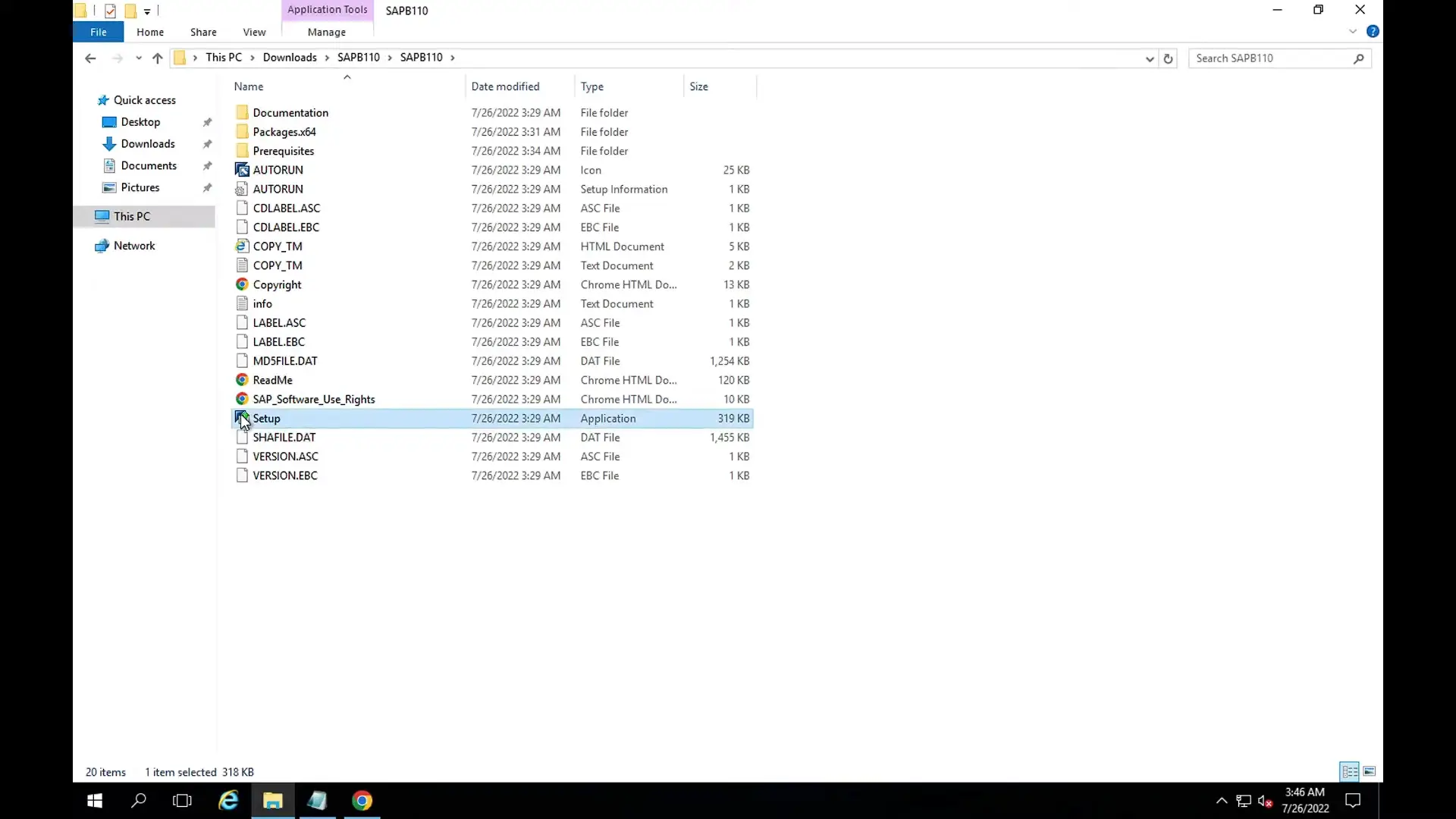Navigate to Downloads in breadcrumb path
1456x819 pixels.
click(x=290, y=58)
